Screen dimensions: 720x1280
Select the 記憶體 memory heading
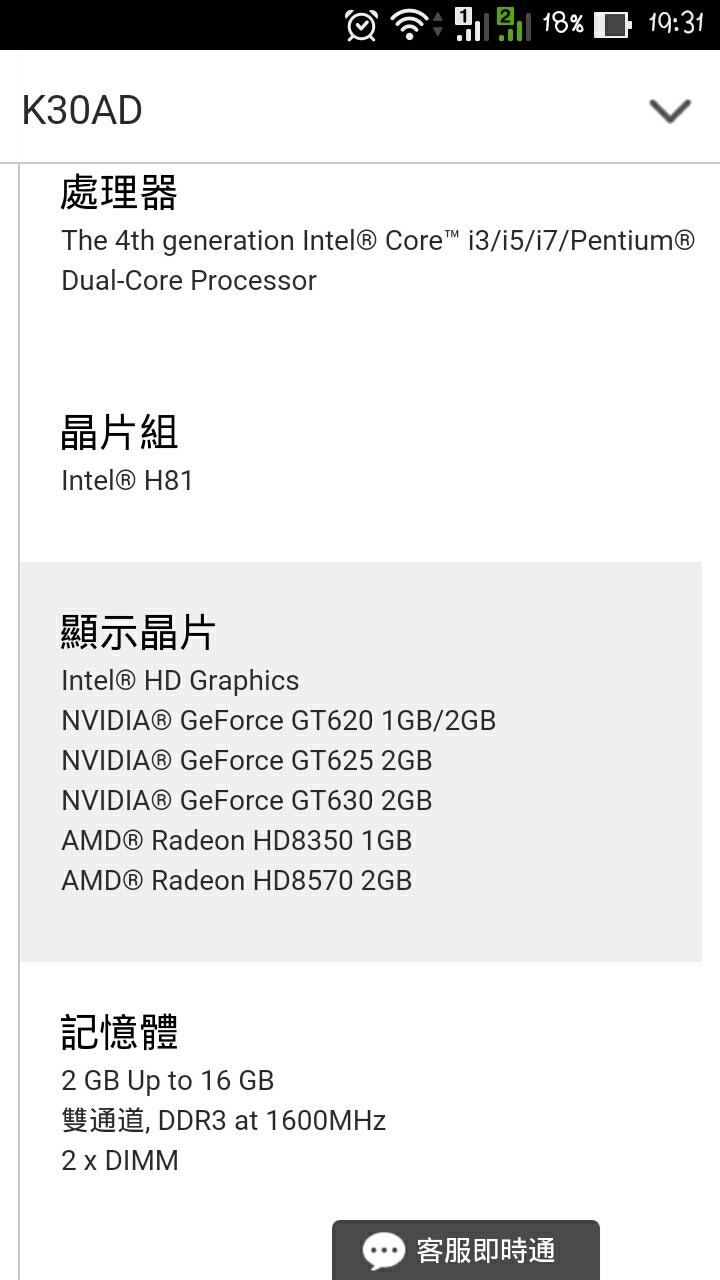pyautogui.click(x=119, y=1032)
